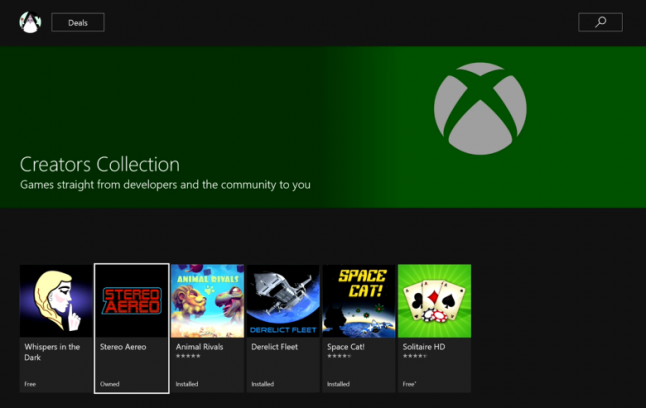646x408 pixels.
Task: Click the Owned label under Stereo Aereo
Action: point(110,384)
